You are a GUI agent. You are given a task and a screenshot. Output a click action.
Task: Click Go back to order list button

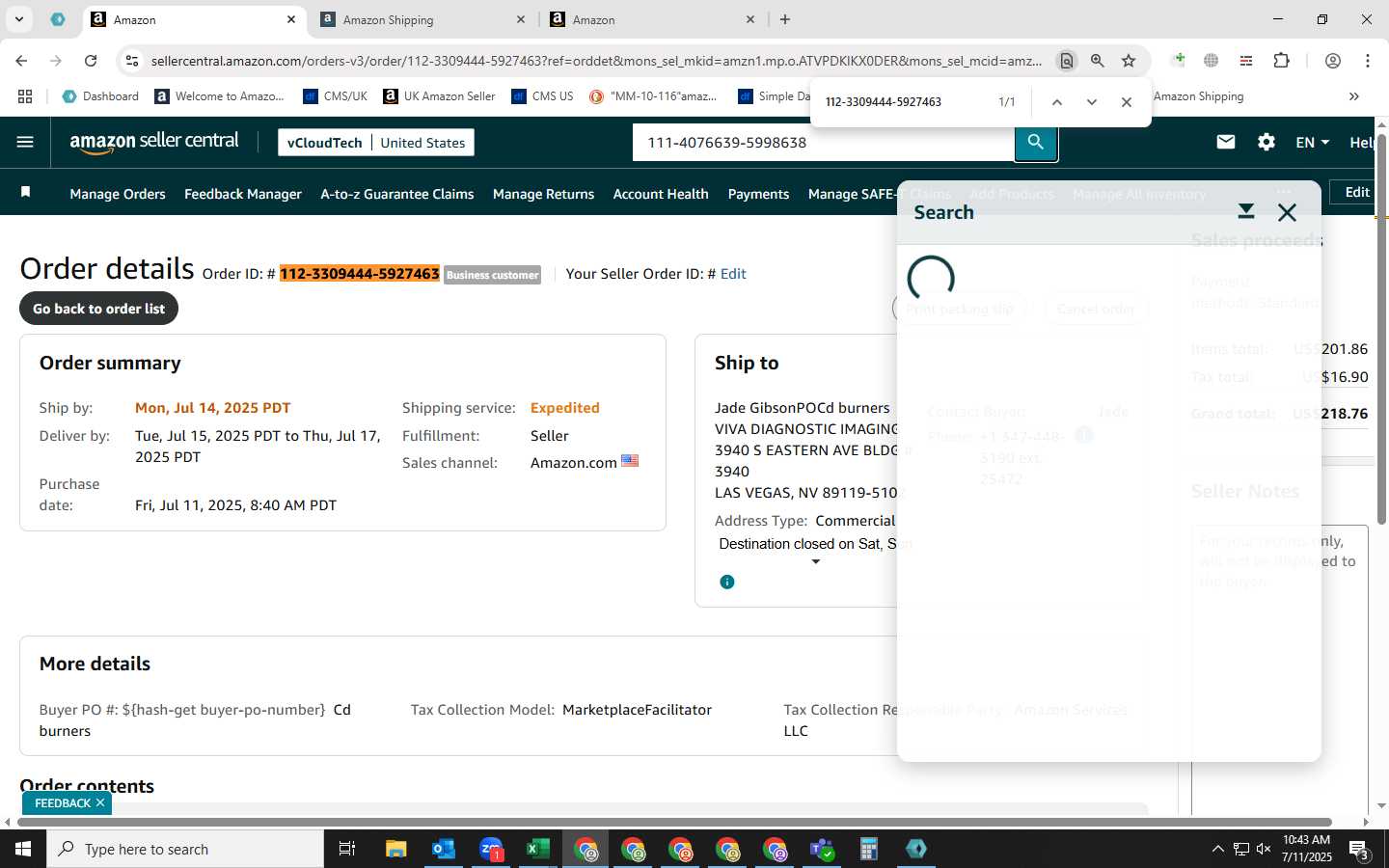(x=99, y=309)
